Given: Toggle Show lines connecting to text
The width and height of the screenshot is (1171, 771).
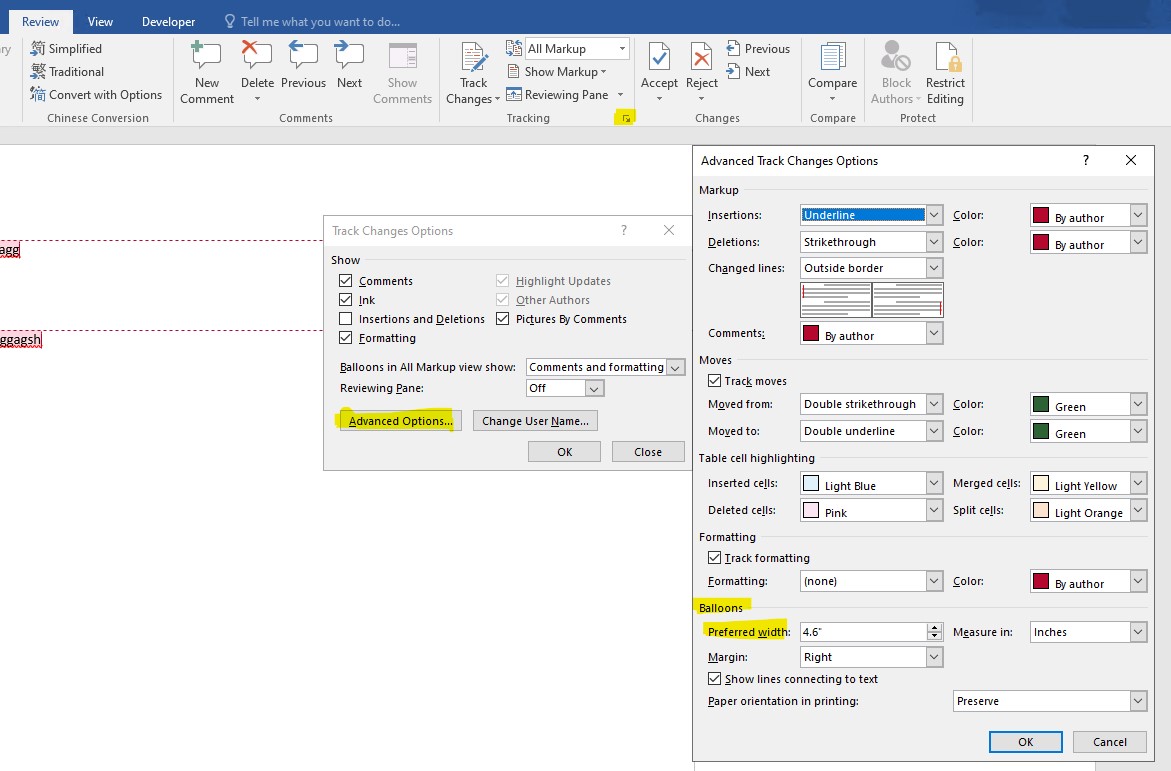Looking at the screenshot, I should pos(714,679).
